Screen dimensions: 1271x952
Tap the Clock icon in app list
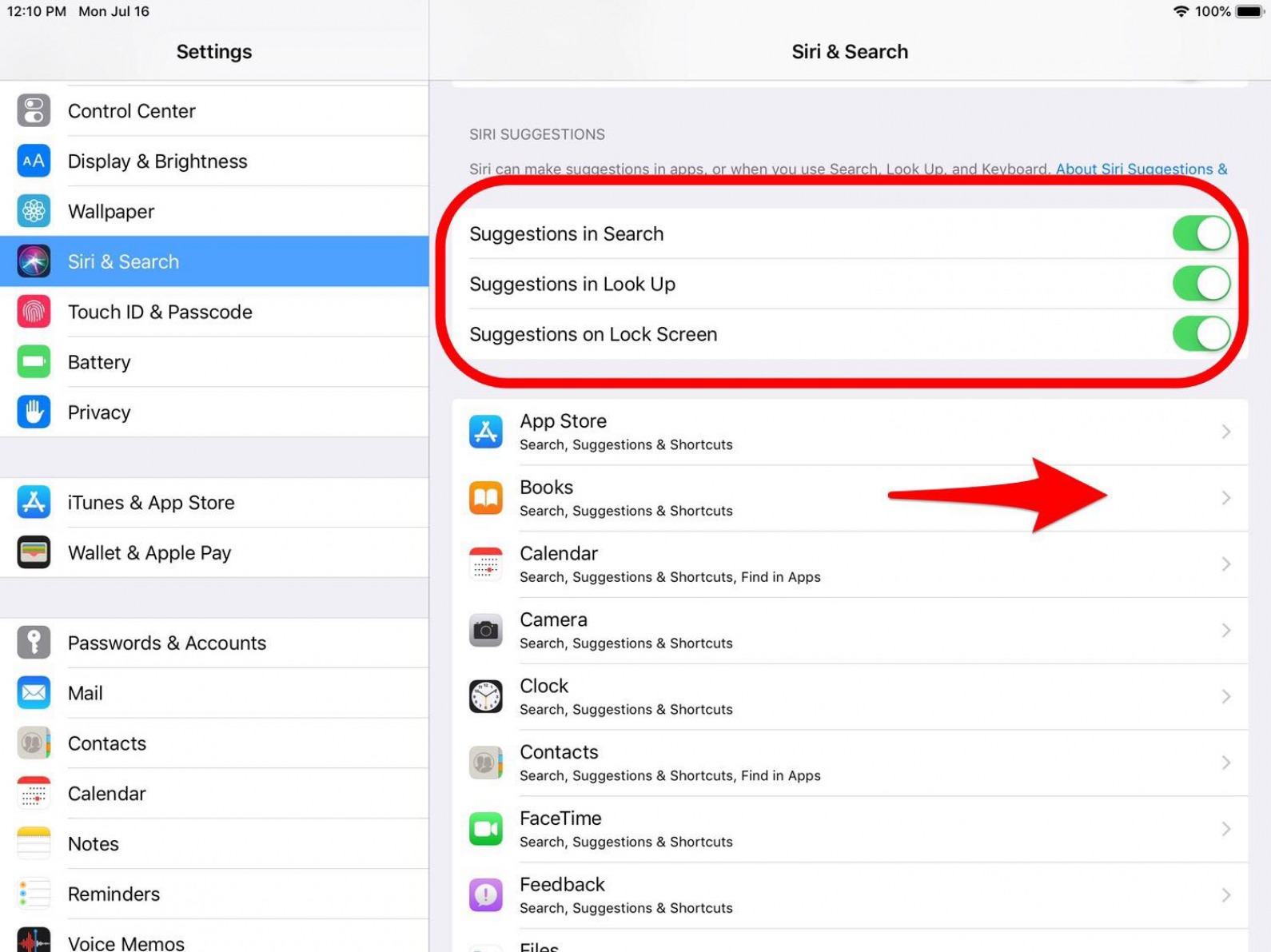486,697
